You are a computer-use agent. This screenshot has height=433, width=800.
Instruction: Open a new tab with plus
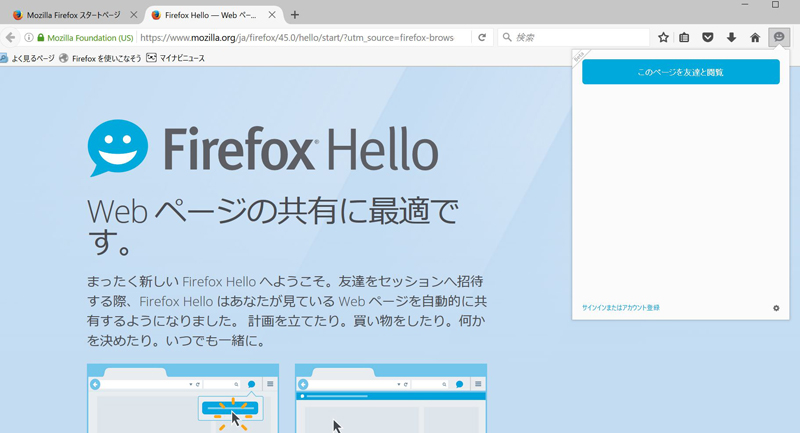(x=294, y=15)
